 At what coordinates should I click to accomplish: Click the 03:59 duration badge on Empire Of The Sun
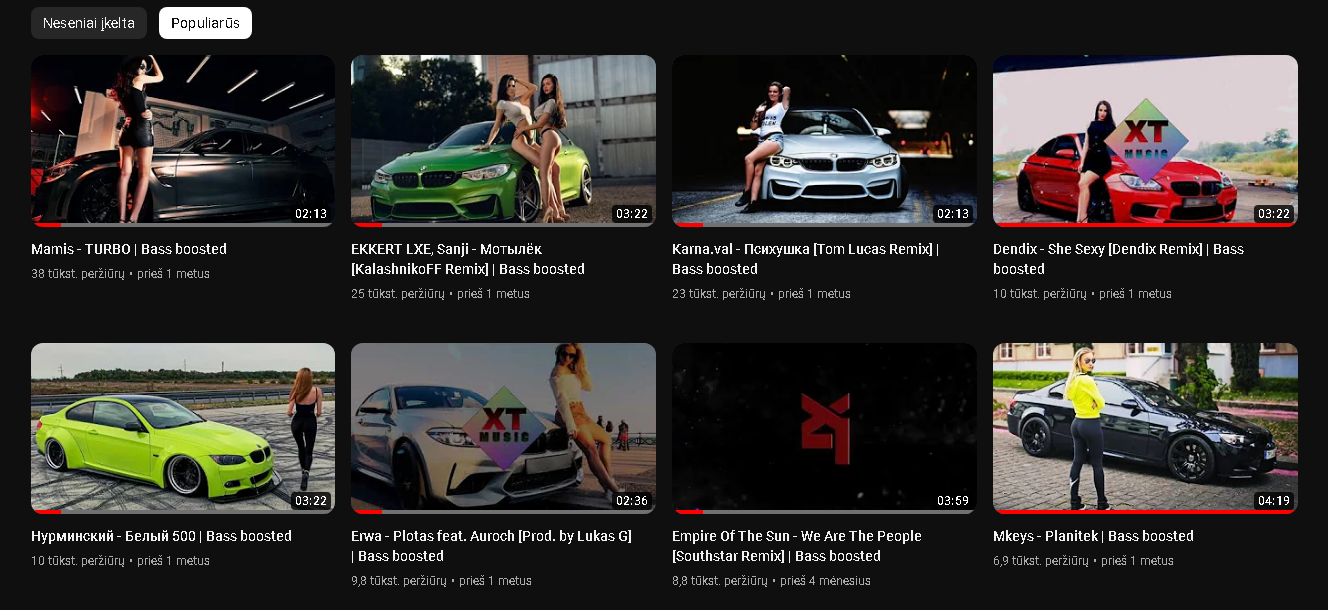(x=953, y=500)
